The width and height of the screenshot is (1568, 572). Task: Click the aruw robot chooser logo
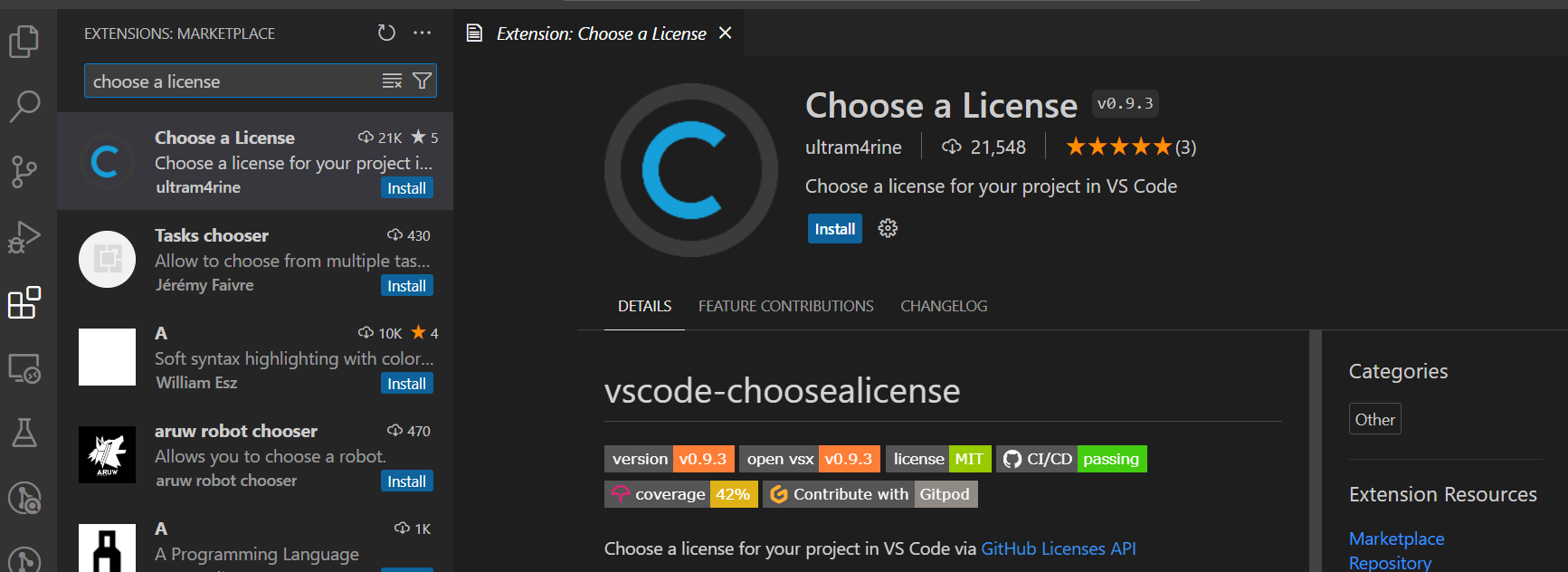(107, 454)
